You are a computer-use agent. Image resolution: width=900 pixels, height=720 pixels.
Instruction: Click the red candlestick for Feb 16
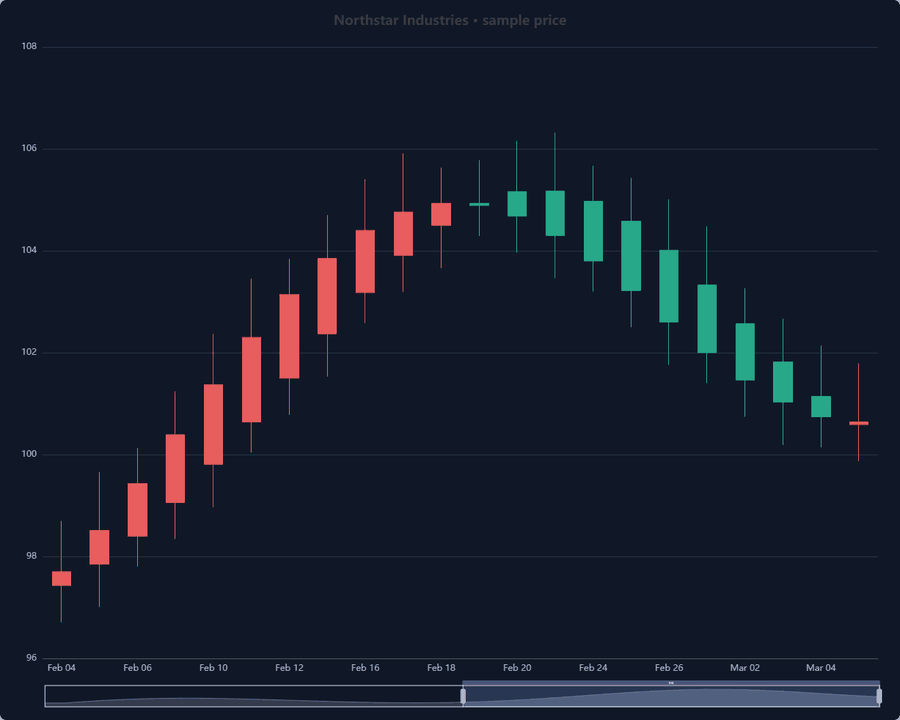[x=365, y=261]
